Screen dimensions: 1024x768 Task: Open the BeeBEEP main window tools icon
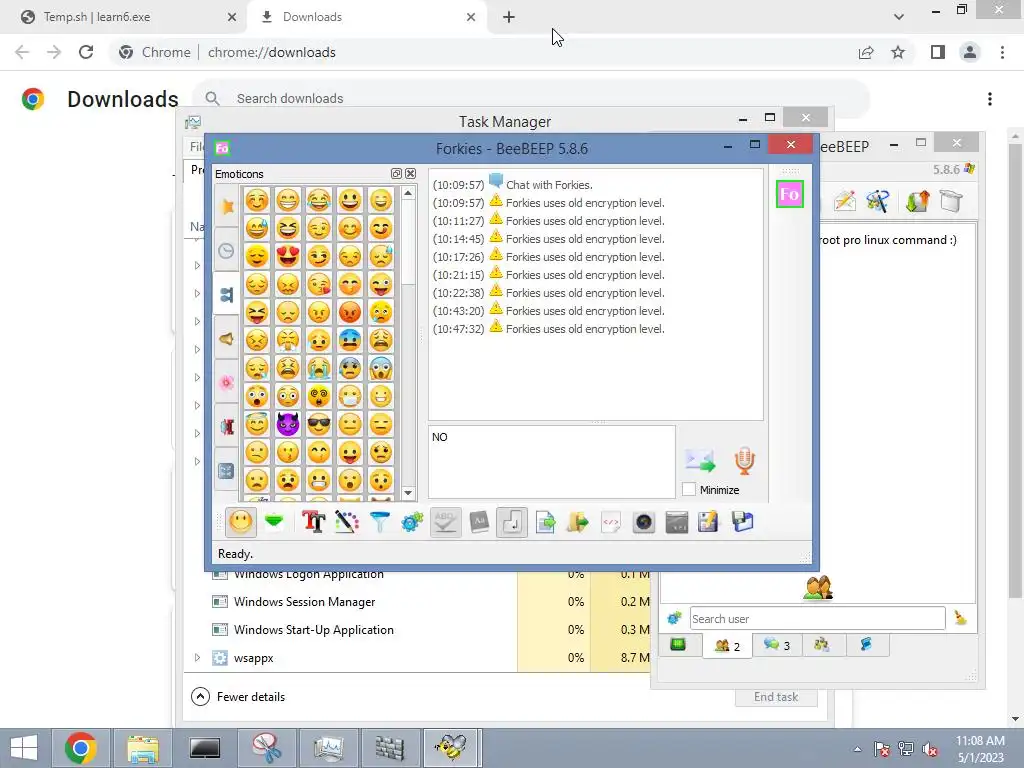coord(878,201)
